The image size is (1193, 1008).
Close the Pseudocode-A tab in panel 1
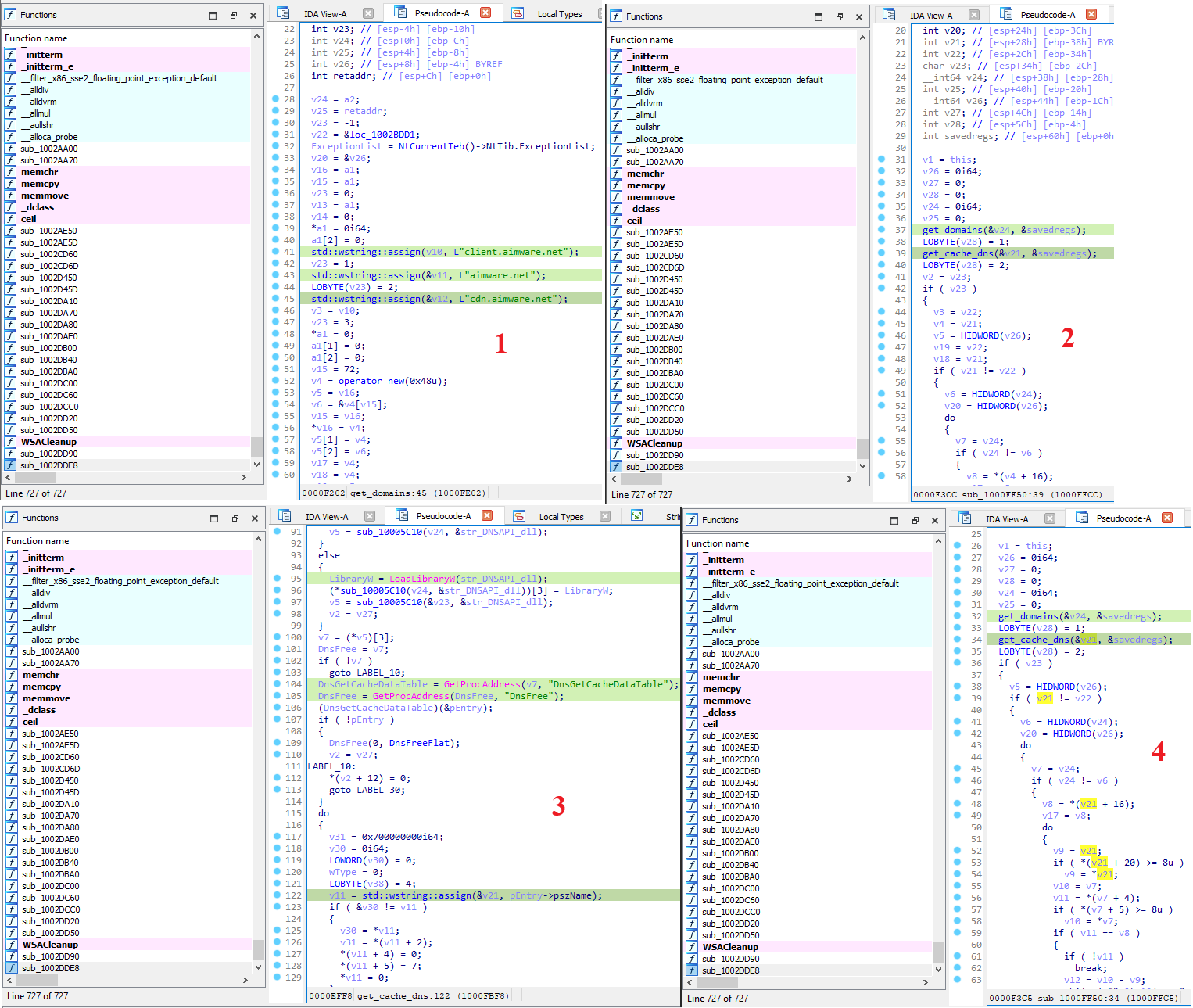485,13
